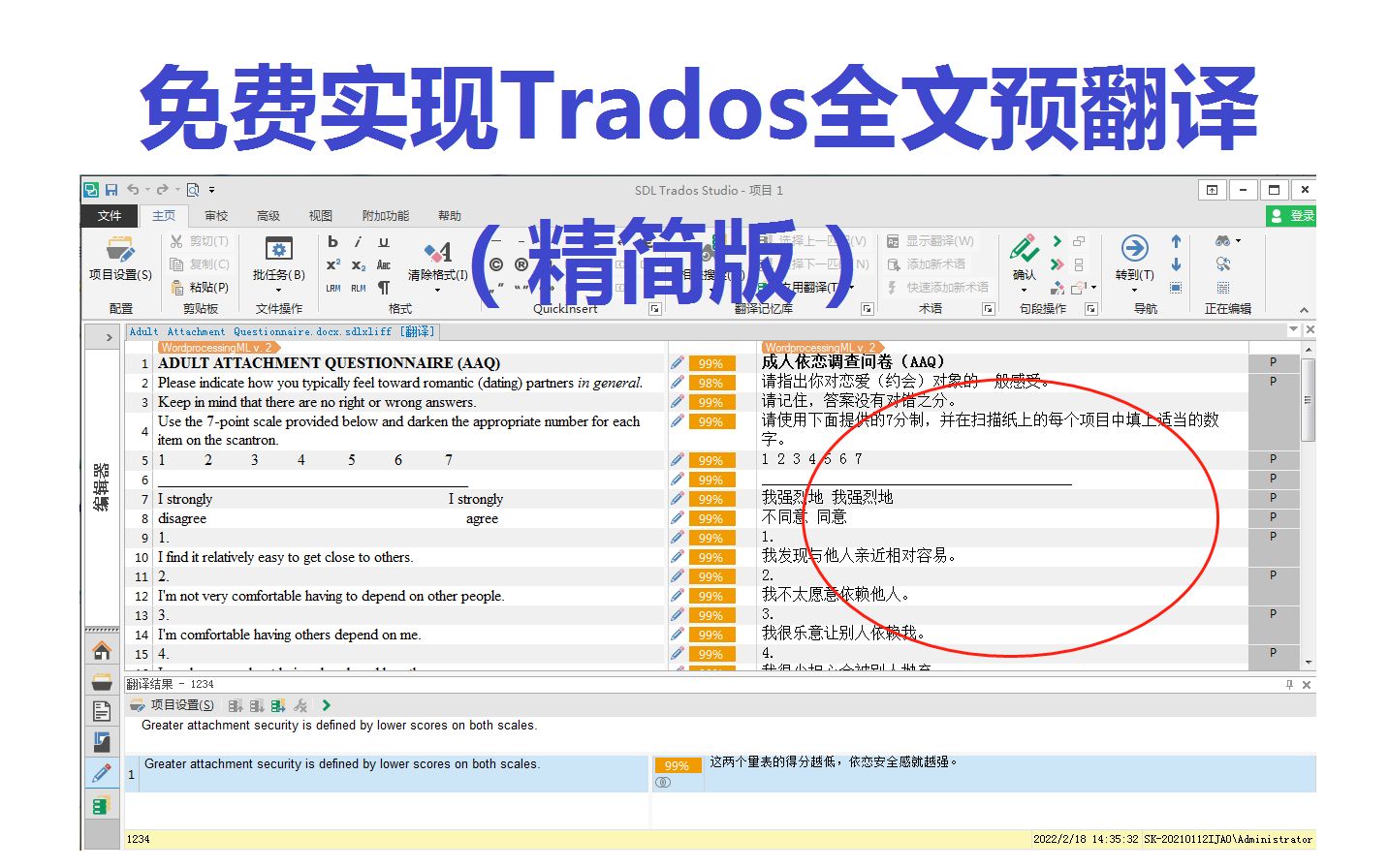The image size is (1389, 868).
Task: Click the 项目设置(S) ribbon button
Action: pyautogui.click(x=120, y=259)
